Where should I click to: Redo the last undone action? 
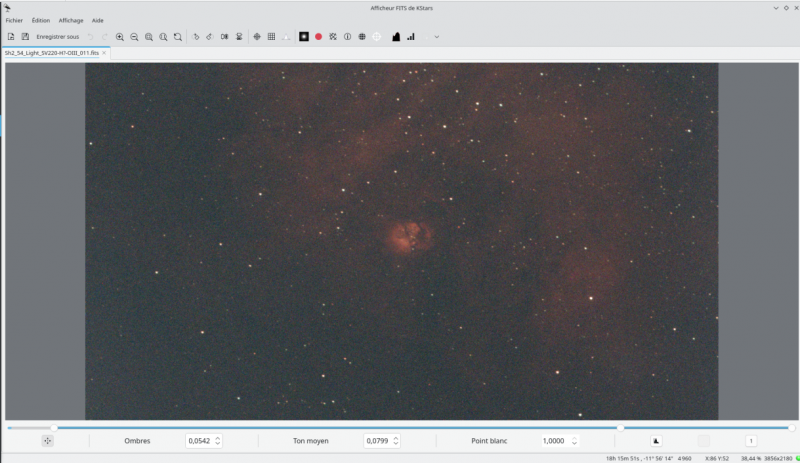[105, 37]
